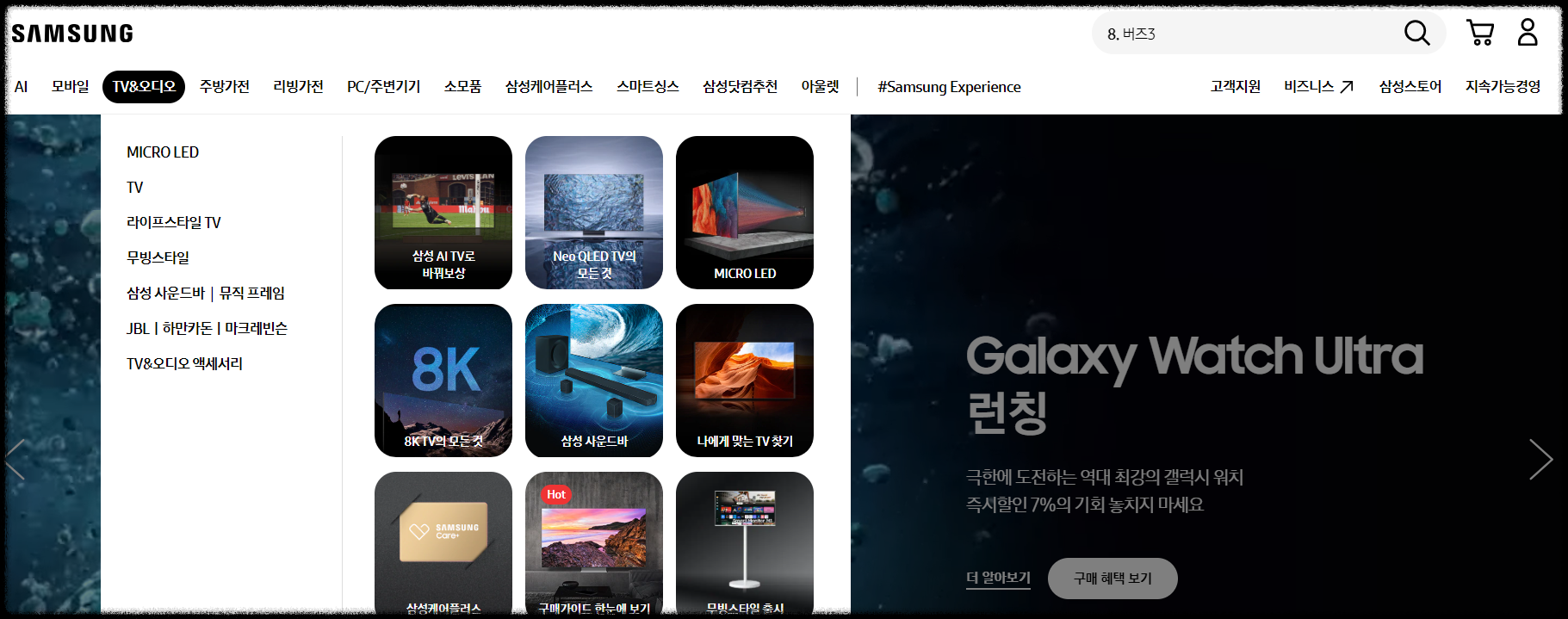Open the 리빙가전 menu

pos(298,87)
